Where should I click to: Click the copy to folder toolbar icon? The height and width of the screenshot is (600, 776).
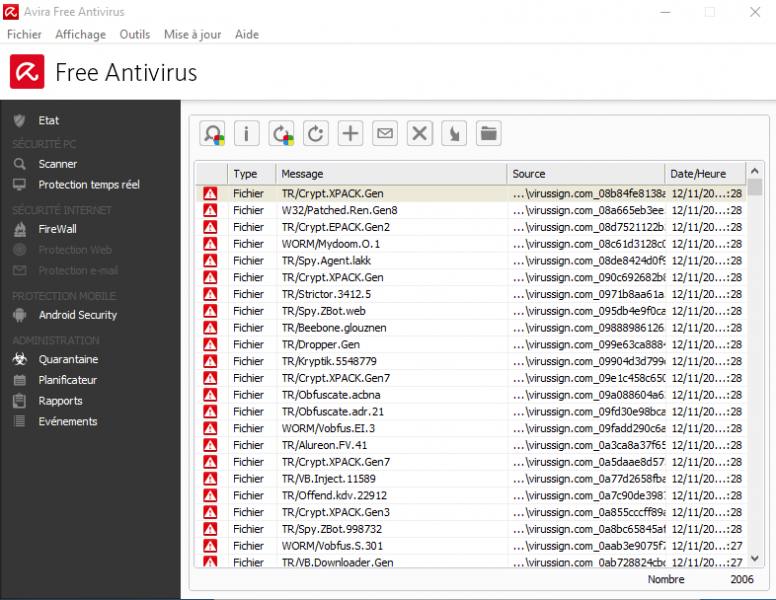pyautogui.click(x=454, y=134)
